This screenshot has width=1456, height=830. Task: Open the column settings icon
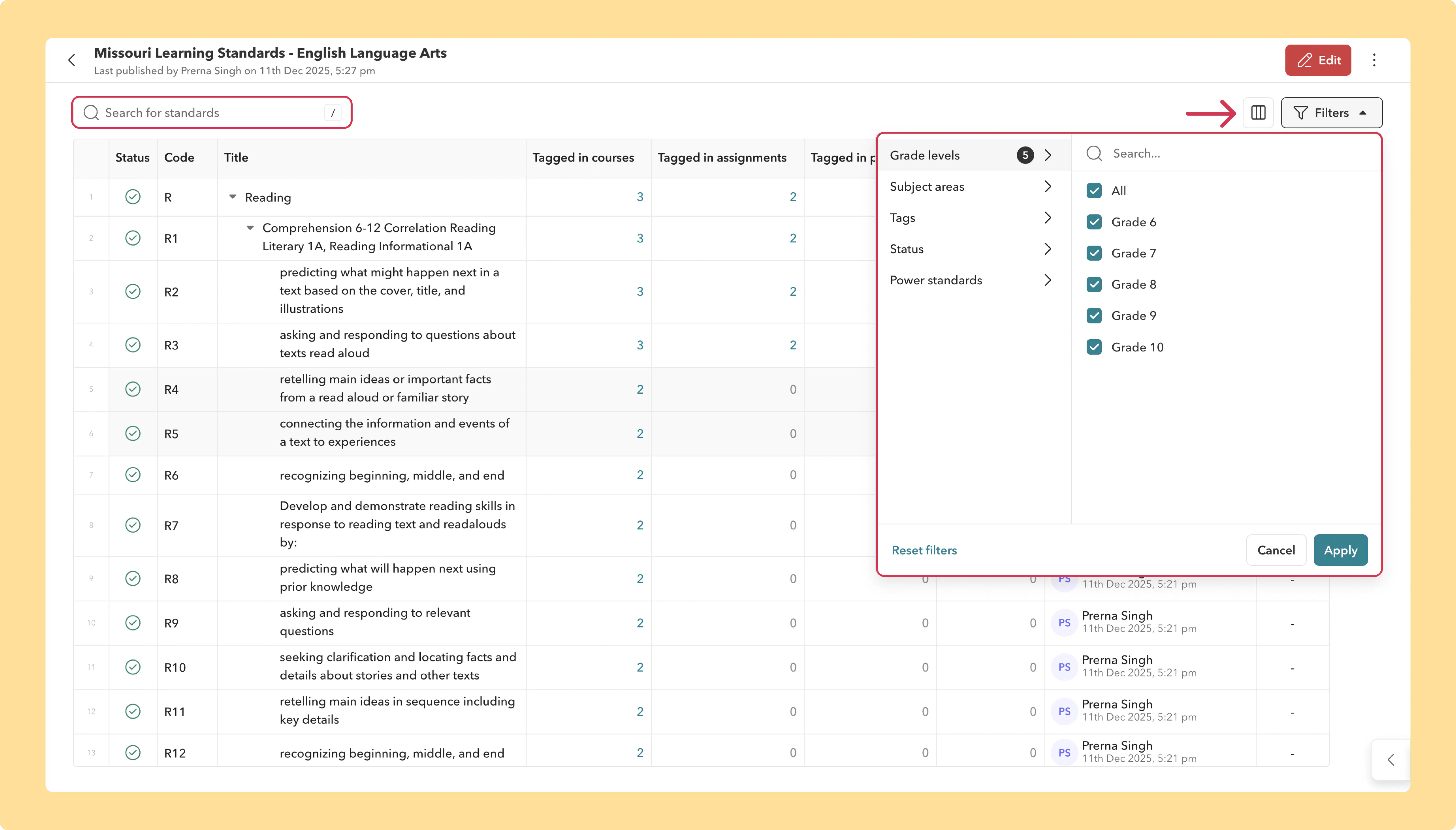coord(1258,113)
